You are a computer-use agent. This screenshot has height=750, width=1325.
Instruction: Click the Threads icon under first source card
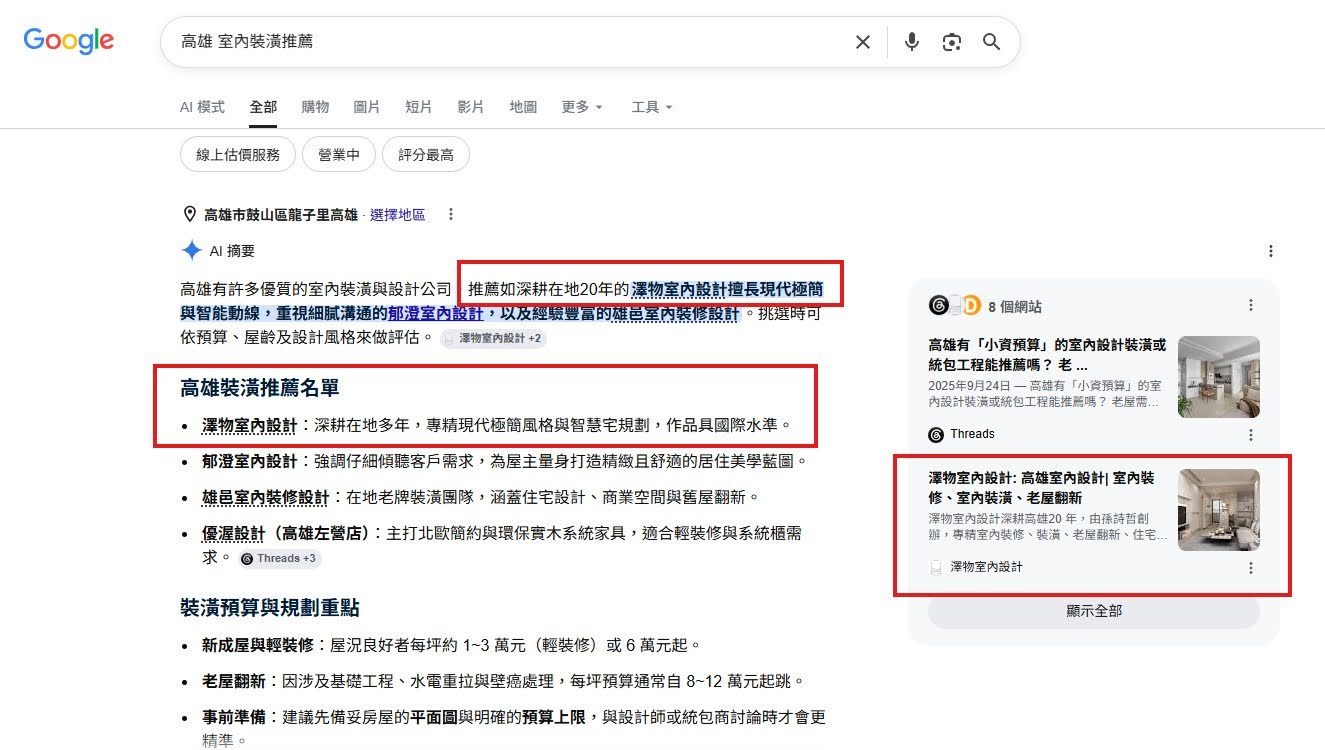click(x=936, y=435)
